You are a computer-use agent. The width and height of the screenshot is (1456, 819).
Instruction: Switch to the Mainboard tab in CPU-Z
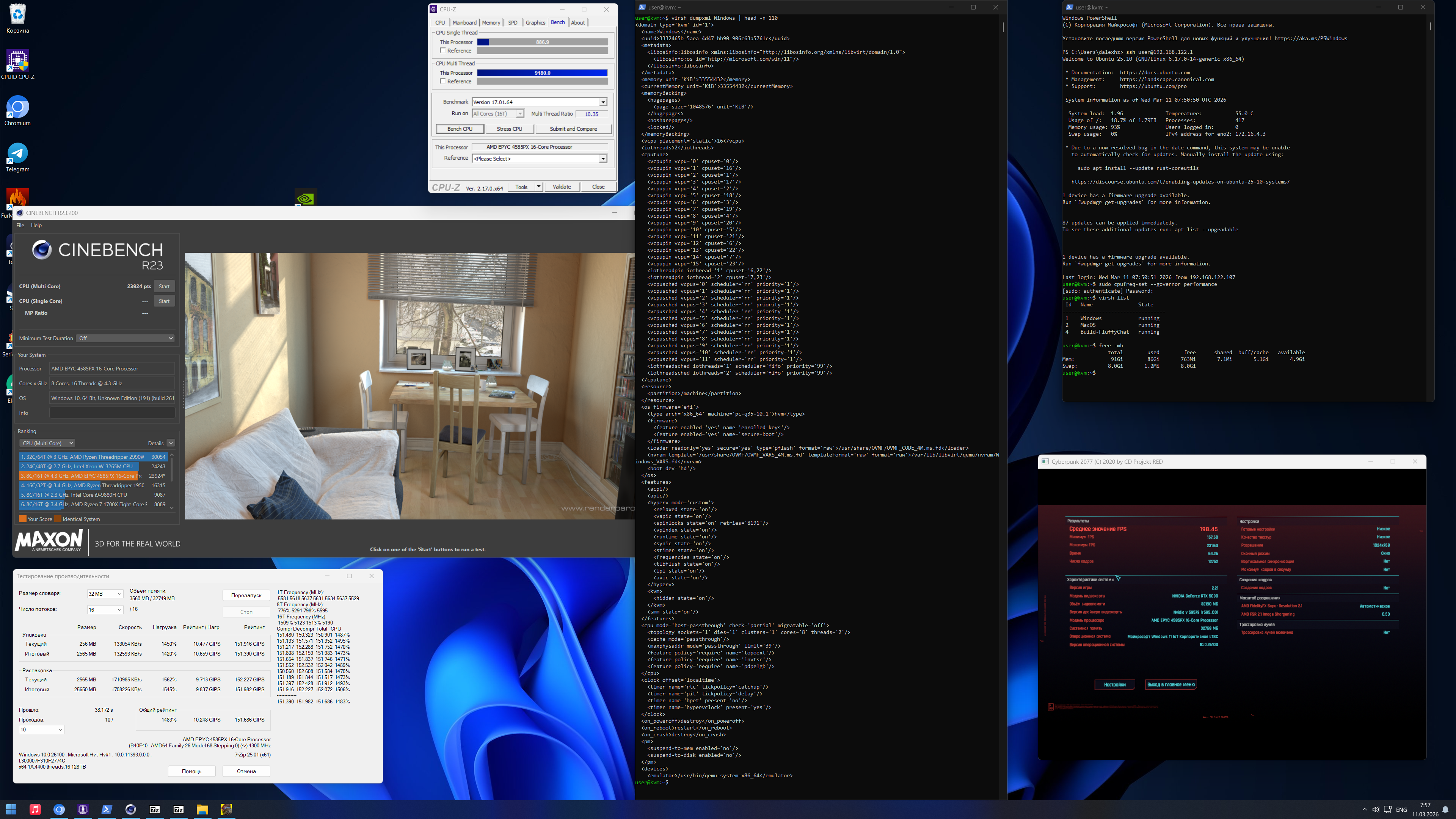tap(464, 23)
